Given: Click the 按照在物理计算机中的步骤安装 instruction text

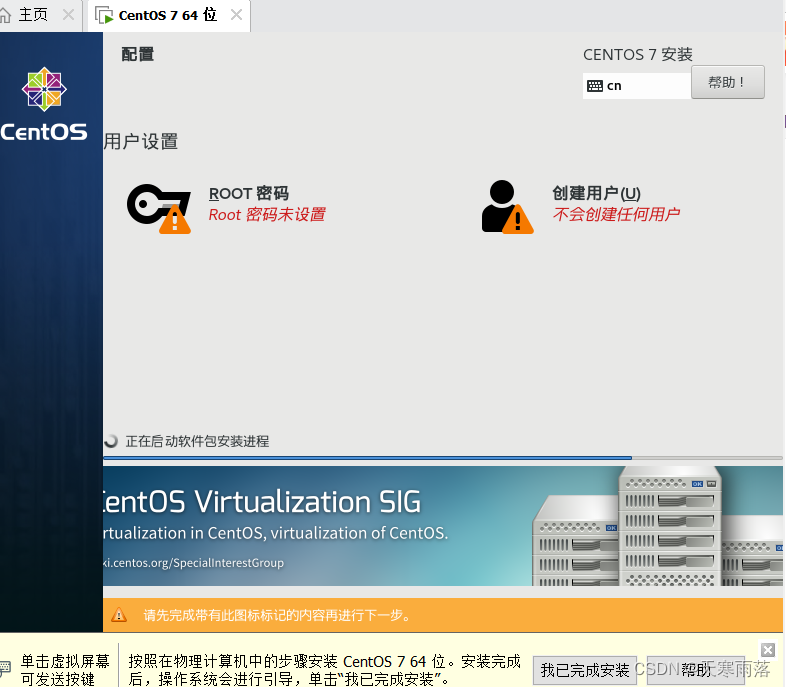Looking at the screenshot, I should (x=324, y=670).
